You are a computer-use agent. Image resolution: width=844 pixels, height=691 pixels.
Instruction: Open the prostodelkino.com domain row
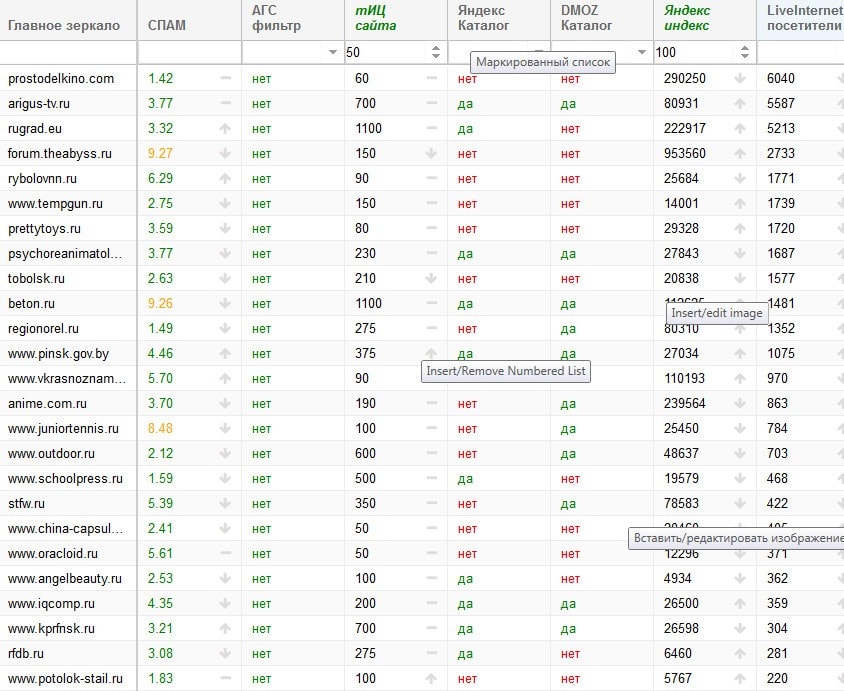click(61, 79)
